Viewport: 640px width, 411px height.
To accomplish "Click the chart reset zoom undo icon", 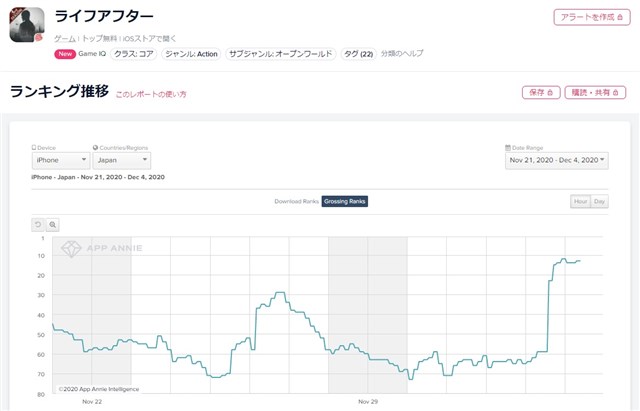I will [38, 225].
